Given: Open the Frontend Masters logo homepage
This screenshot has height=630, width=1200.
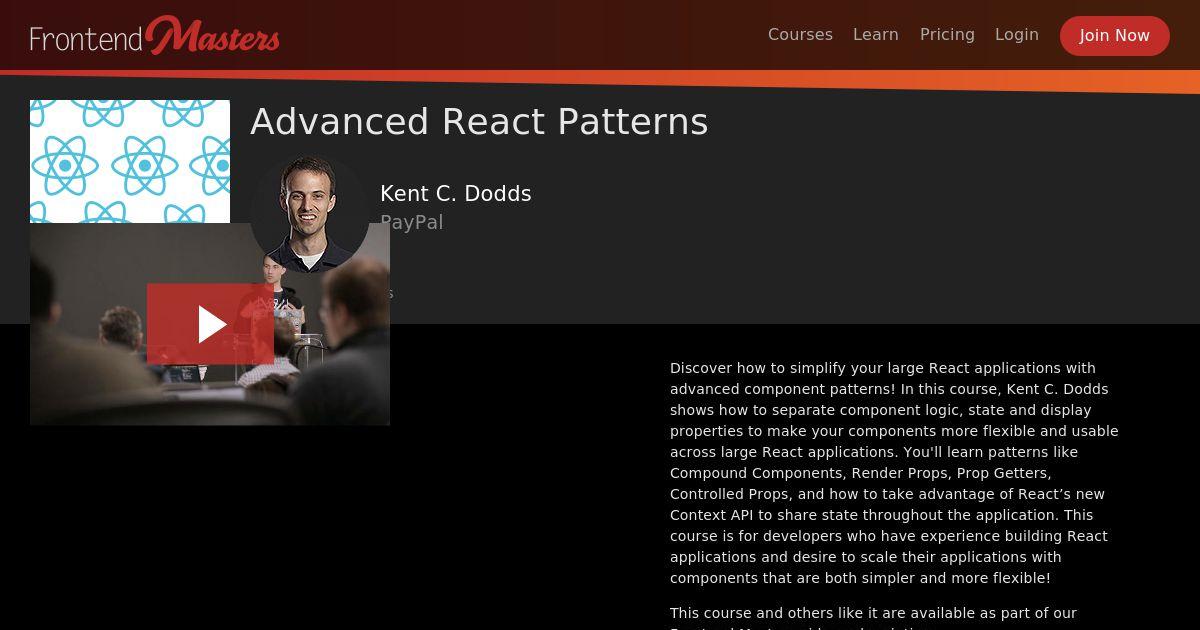Looking at the screenshot, I should tap(155, 36).
